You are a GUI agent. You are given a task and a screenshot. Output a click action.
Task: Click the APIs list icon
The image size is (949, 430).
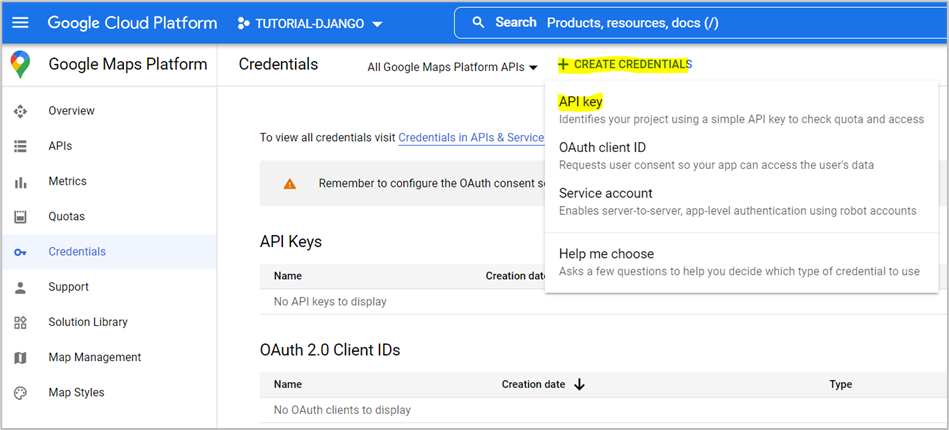pyautogui.click(x=21, y=147)
